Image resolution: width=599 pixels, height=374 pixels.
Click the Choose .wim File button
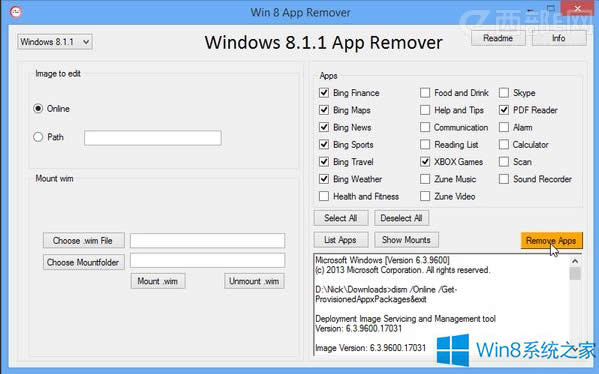tap(83, 241)
